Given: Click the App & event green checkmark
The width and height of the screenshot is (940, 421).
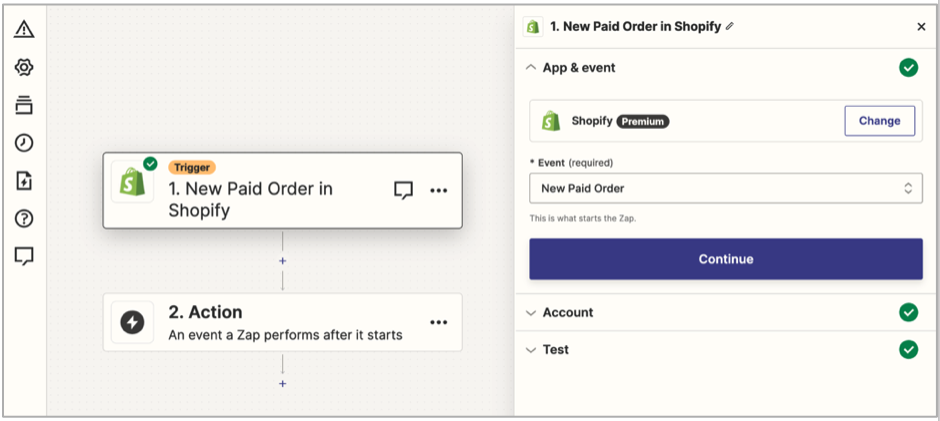Looking at the screenshot, I should 908,68.
